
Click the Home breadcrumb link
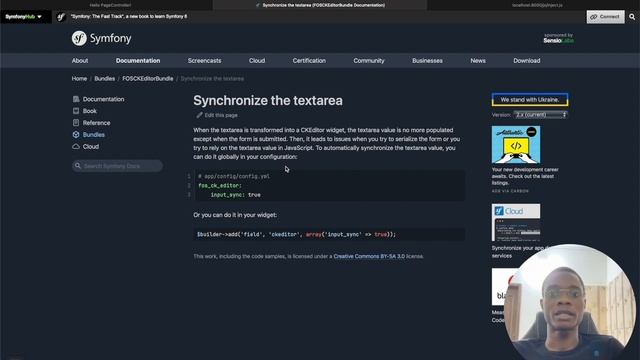click(x=79, y=79)
